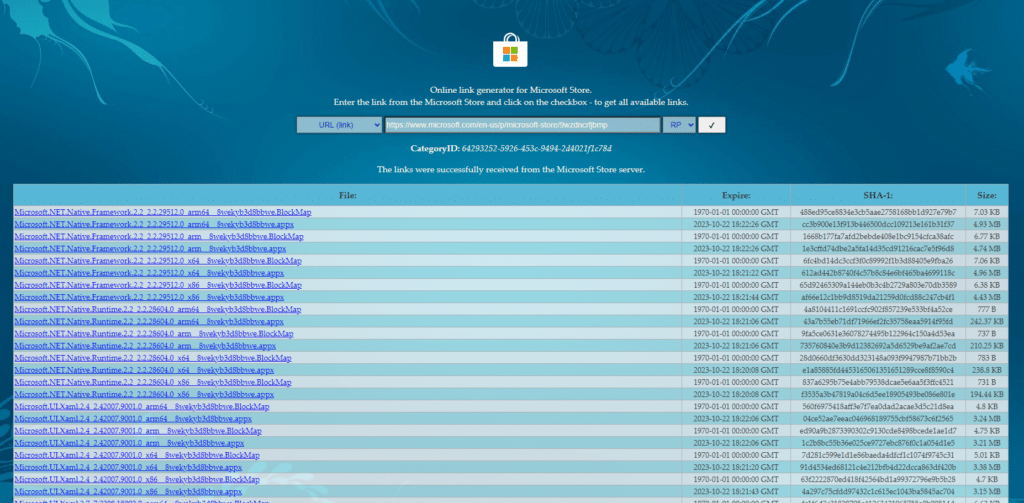This screenshot has width=1024, height=503.
Task: Download NET.Native.Runtime 2.2.28604.0 arm appx file
Action: coord(145,346)
